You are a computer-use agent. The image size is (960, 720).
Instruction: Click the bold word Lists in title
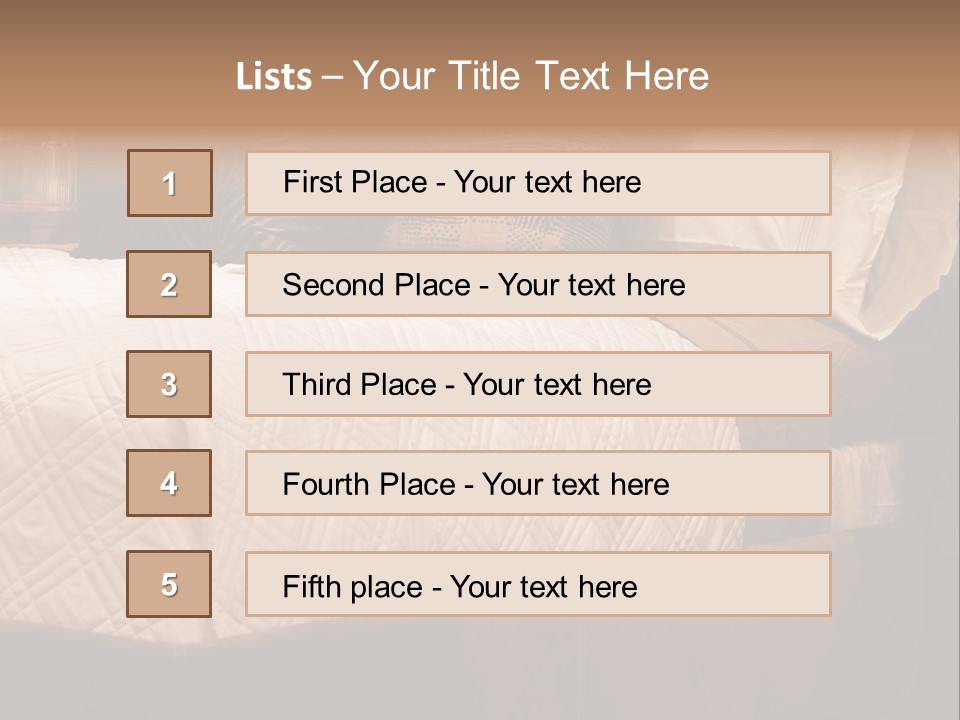[x=274, y=77]
